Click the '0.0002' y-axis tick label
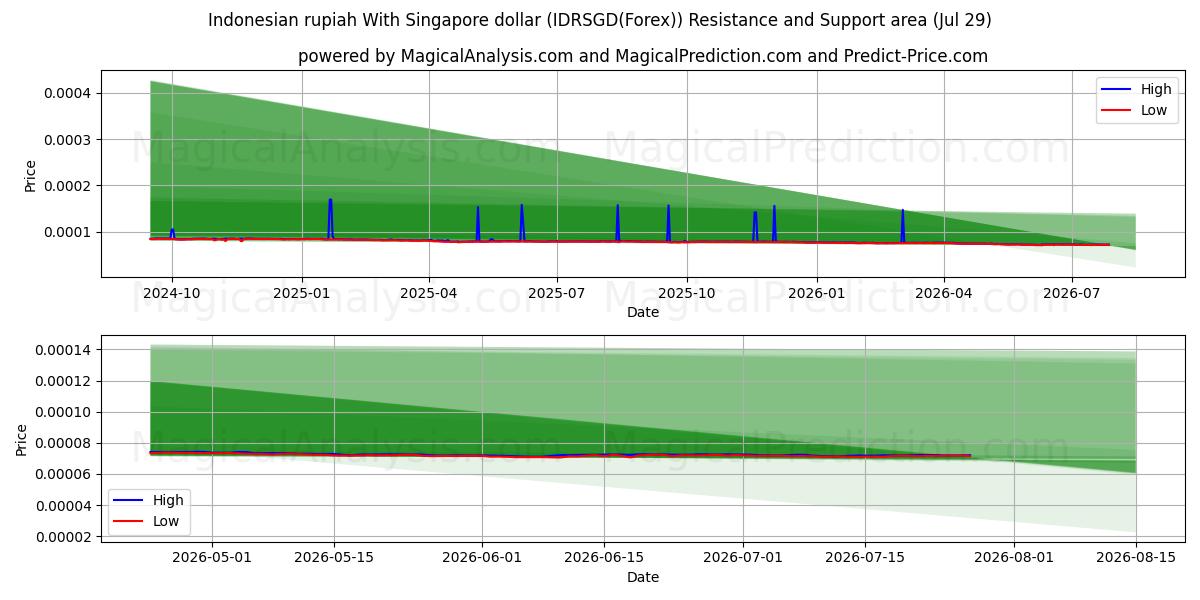Viewport: 1200px width, 600px height. click(x=69, y=186)
